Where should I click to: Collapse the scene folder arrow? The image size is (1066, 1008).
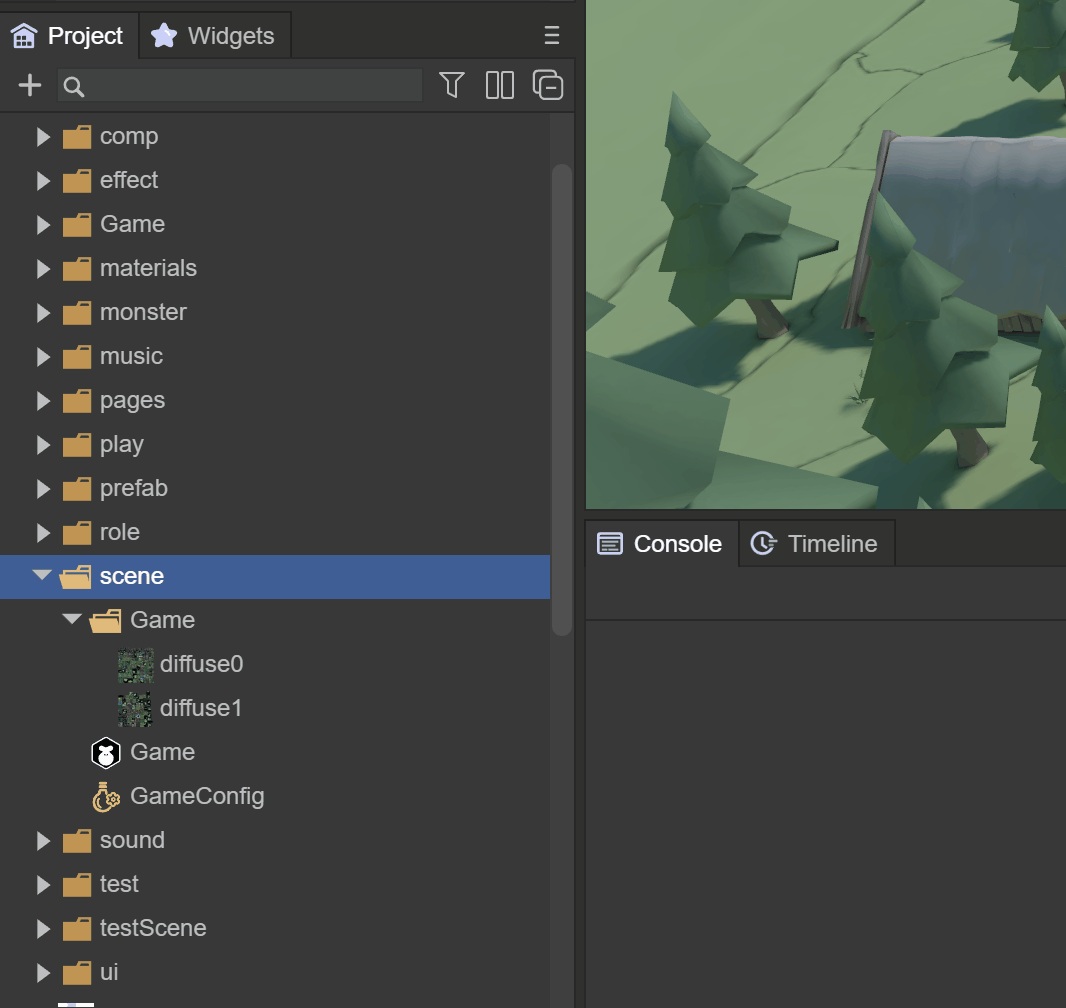(x=42, y=576)
